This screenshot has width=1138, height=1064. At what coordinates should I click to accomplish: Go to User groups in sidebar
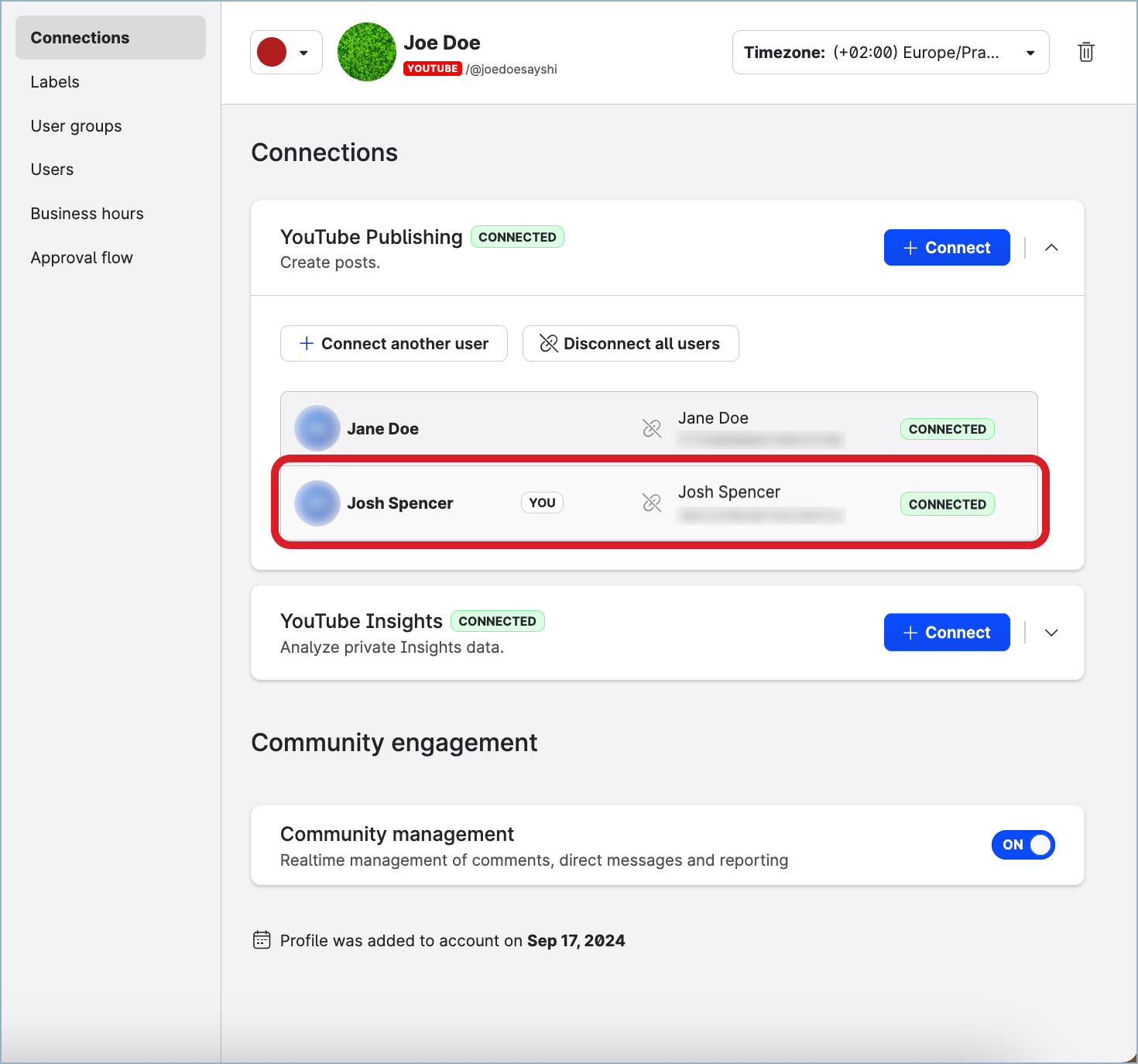click(x=76, y=126)
